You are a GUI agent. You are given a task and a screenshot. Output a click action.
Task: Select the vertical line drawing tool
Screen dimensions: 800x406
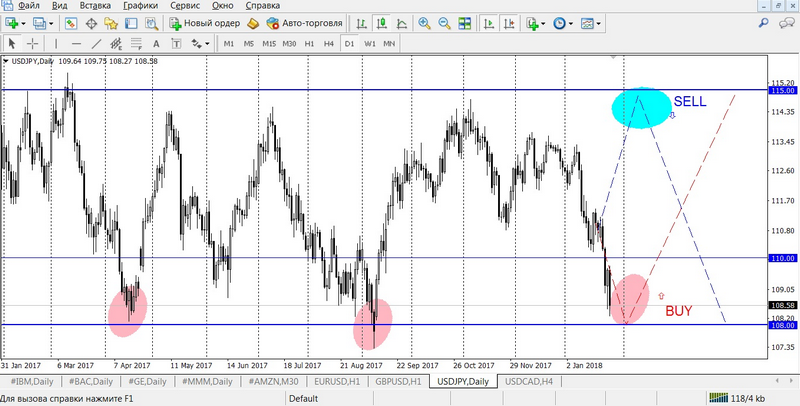coord(58,44)
